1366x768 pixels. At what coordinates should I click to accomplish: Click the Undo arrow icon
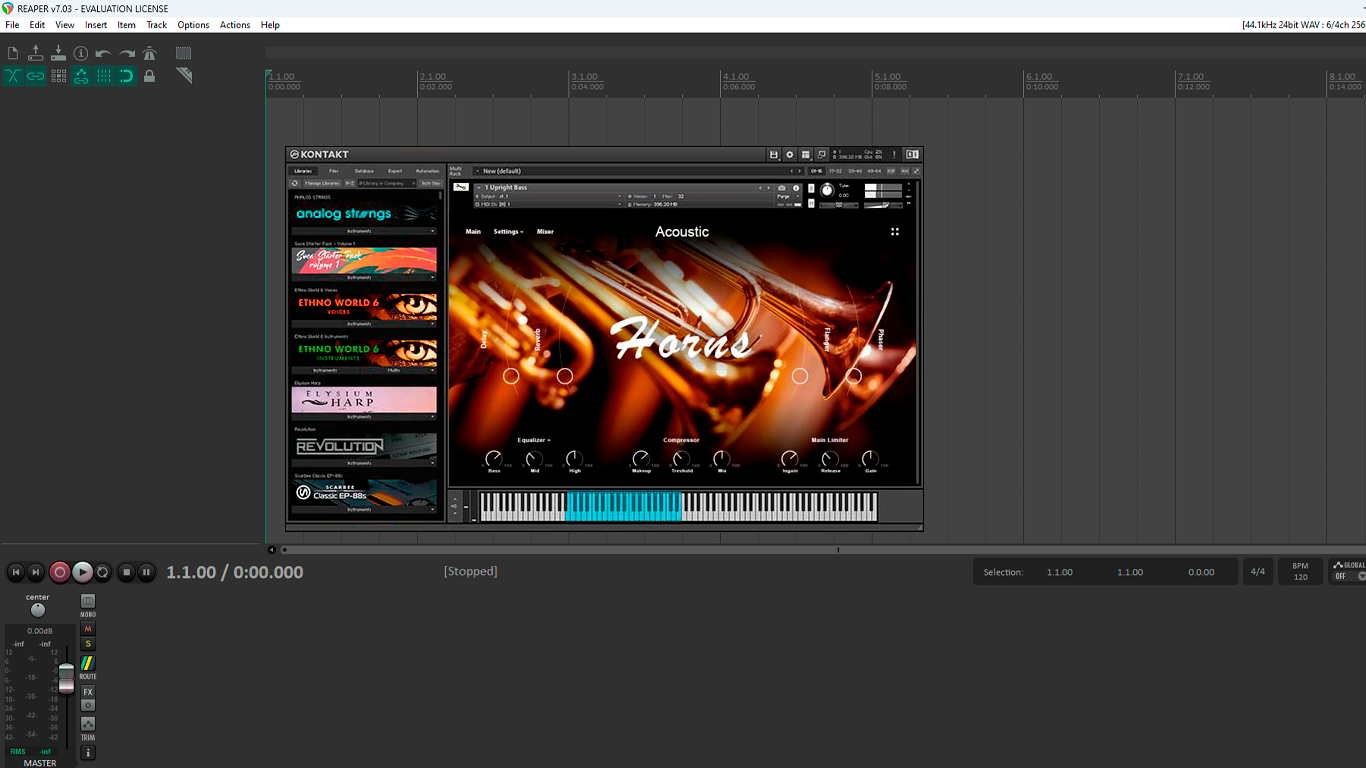(x=103, y=53)
